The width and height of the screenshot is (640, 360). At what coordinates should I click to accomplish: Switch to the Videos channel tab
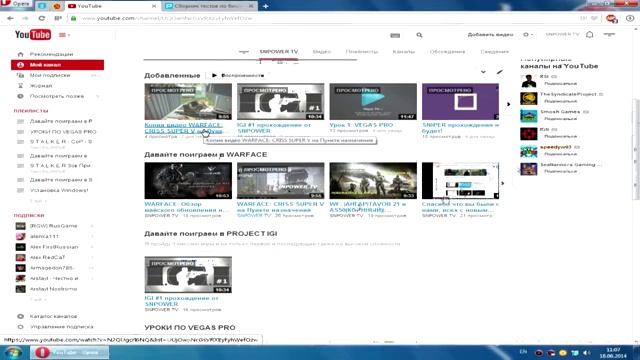click(x=322, y=52)
